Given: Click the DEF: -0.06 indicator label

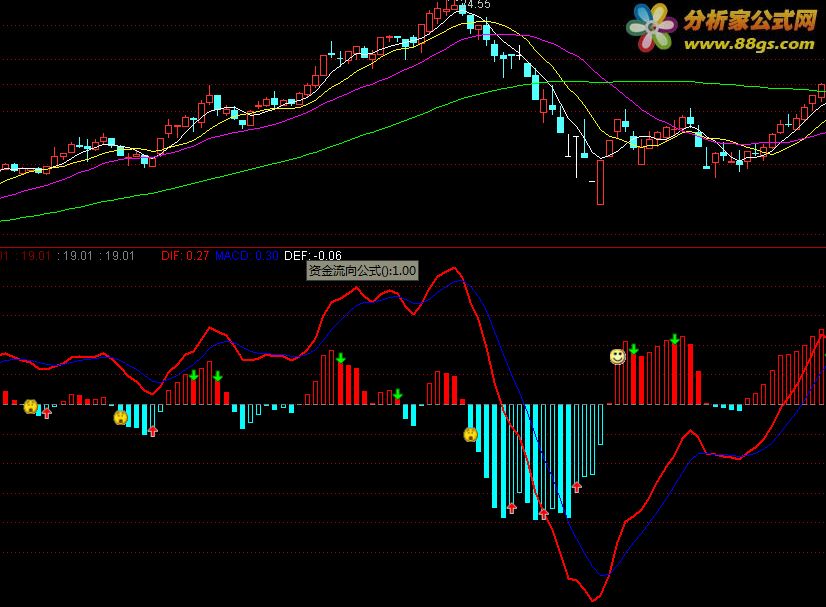Looking at the screenshot, I should pyautogui.click(x=313, y=256).
